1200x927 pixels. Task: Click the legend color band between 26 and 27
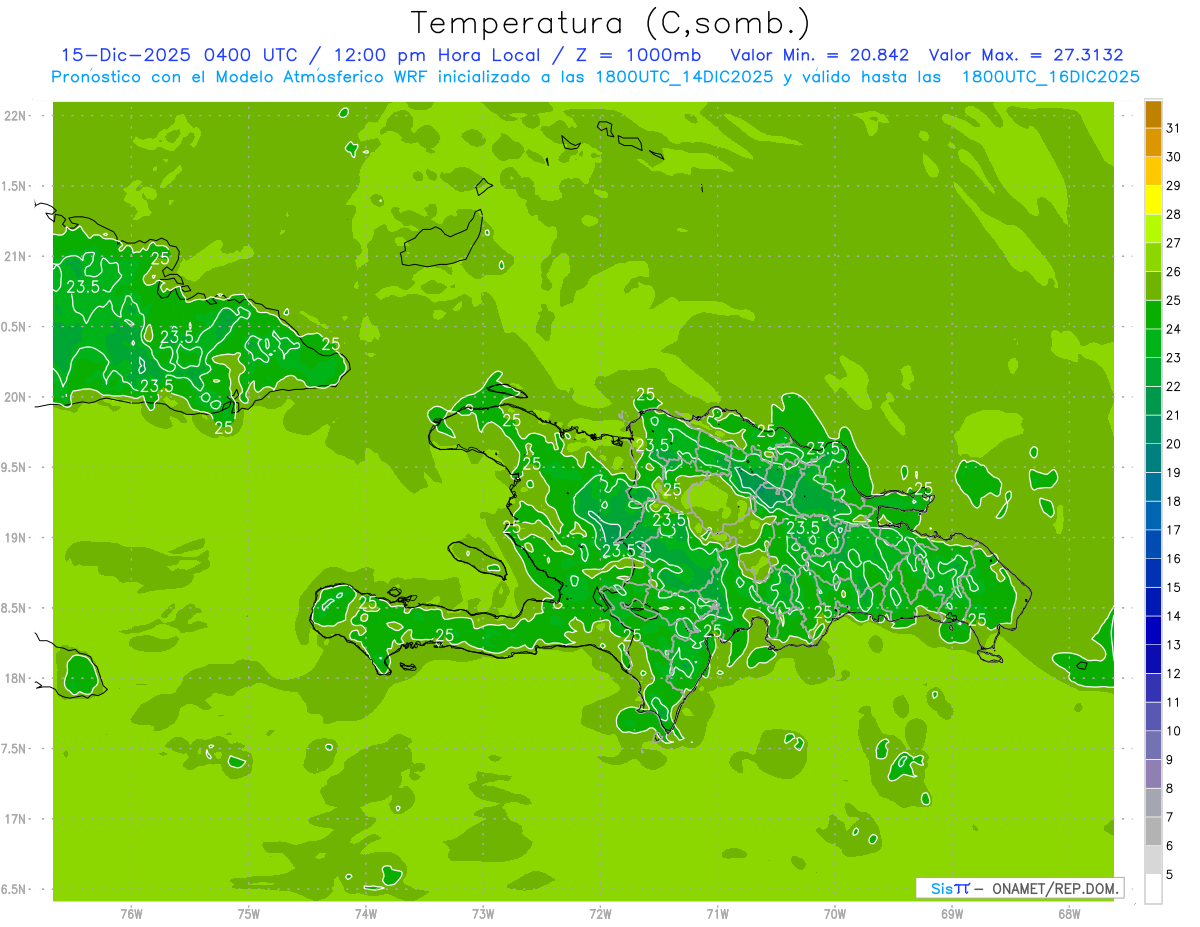pos(1153,257)
